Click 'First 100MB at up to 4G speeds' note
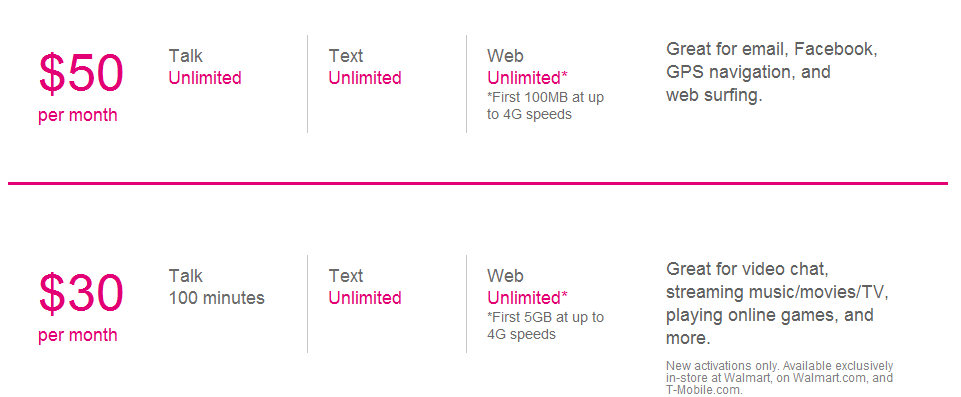 click(x=545, y=105)
